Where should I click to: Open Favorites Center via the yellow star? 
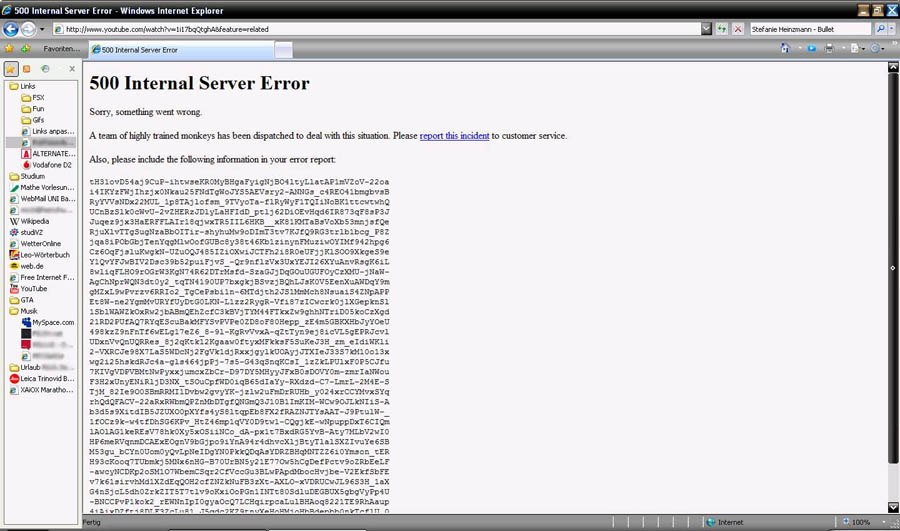[9, 49]
